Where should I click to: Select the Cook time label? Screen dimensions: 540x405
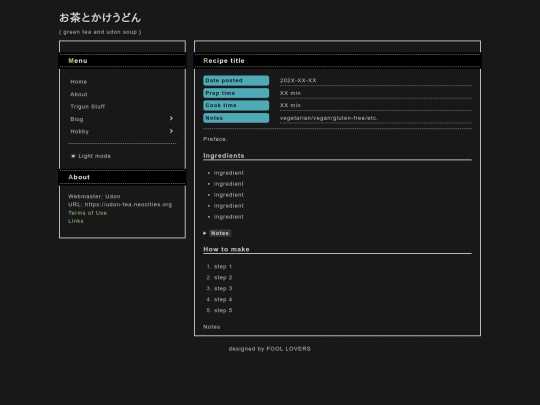coord(236,105)
